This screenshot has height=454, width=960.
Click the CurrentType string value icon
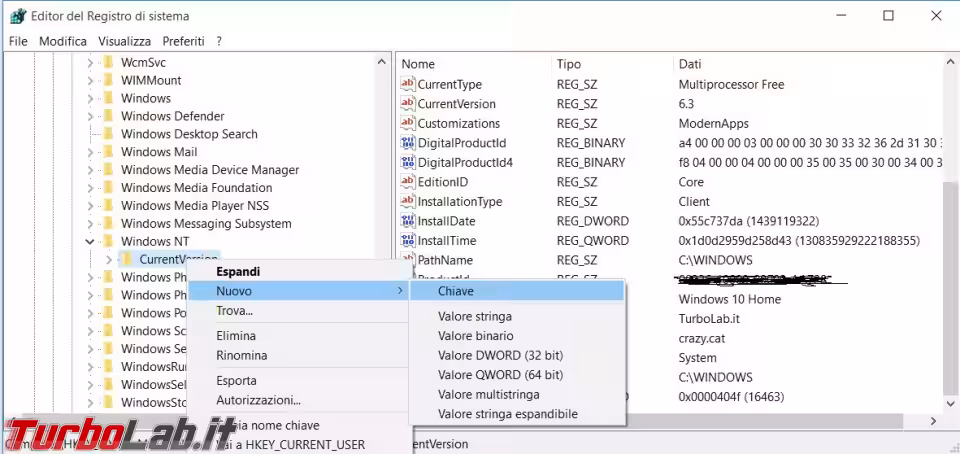click(408, 84)
